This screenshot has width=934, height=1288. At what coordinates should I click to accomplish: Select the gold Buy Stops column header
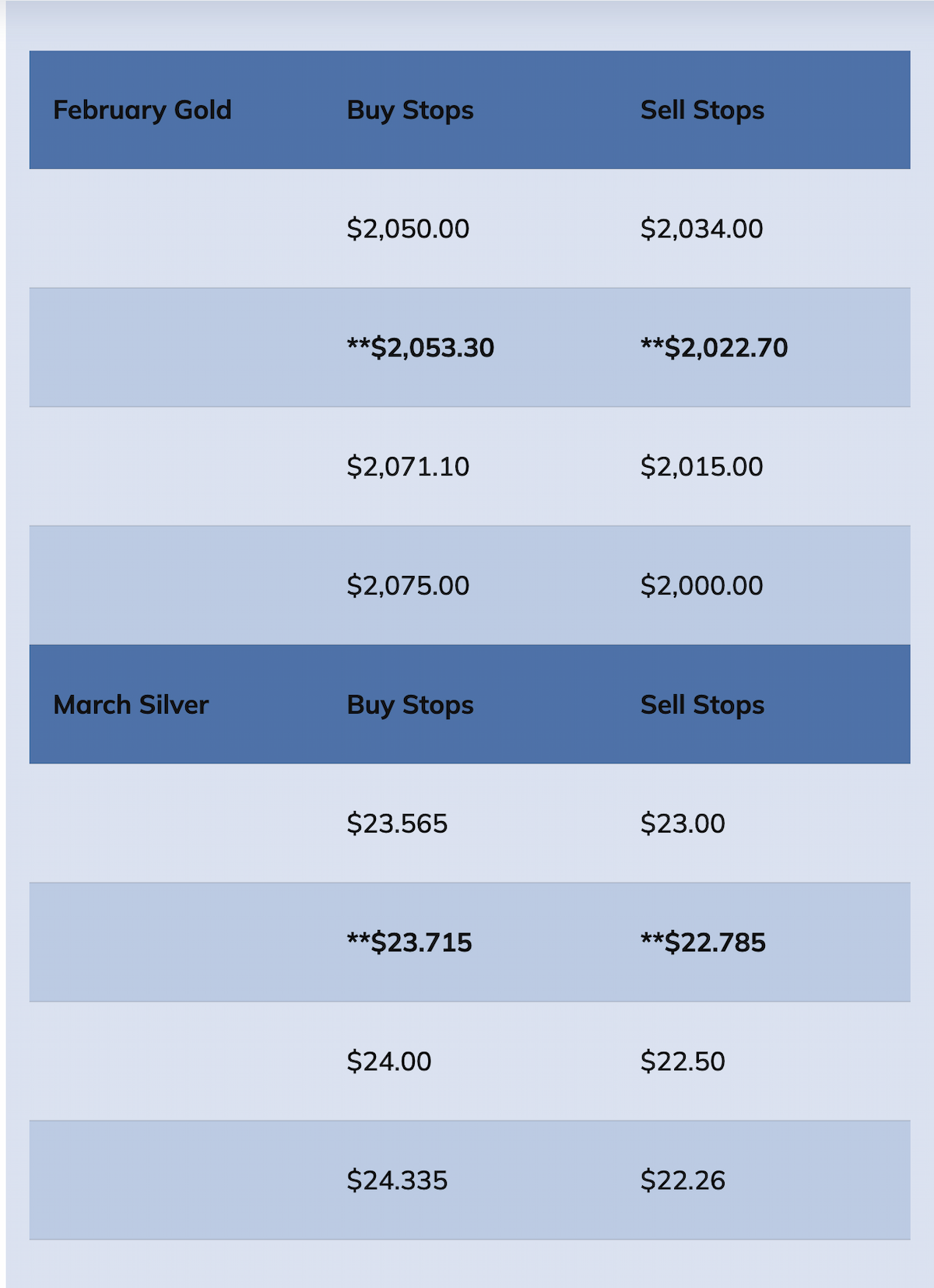[410, 110]
